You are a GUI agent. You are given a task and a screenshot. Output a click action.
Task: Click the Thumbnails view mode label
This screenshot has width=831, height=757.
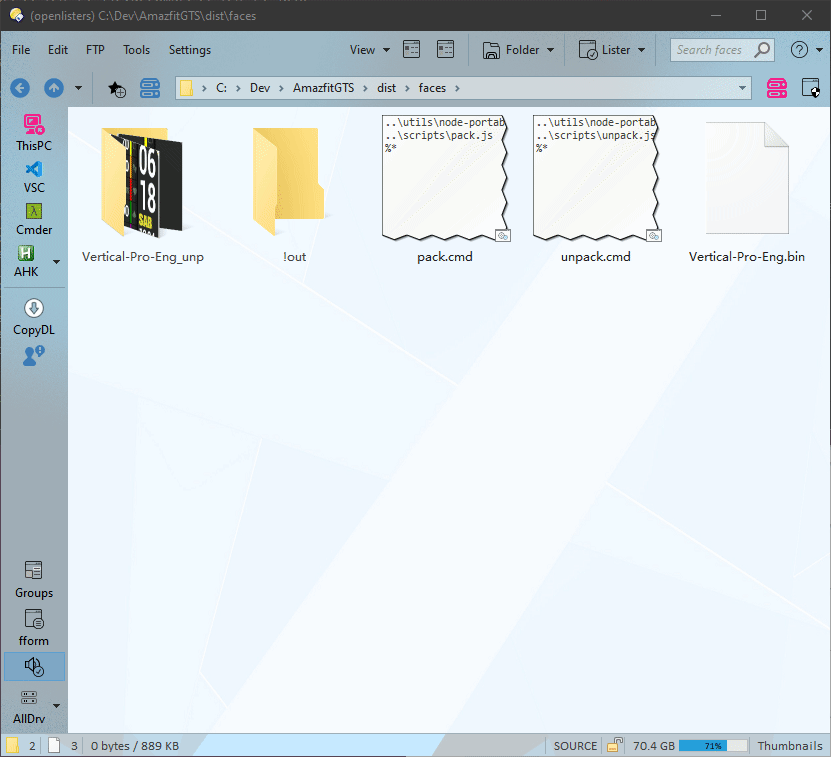coord(790,746)
